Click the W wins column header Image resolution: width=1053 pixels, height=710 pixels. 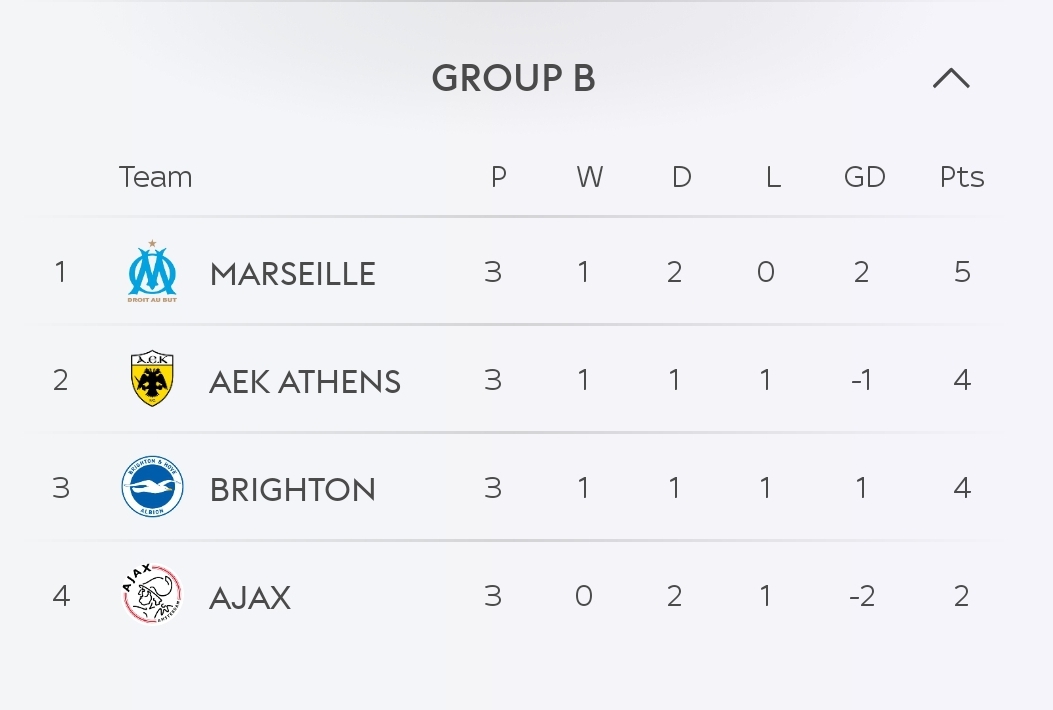coord(590,177)
